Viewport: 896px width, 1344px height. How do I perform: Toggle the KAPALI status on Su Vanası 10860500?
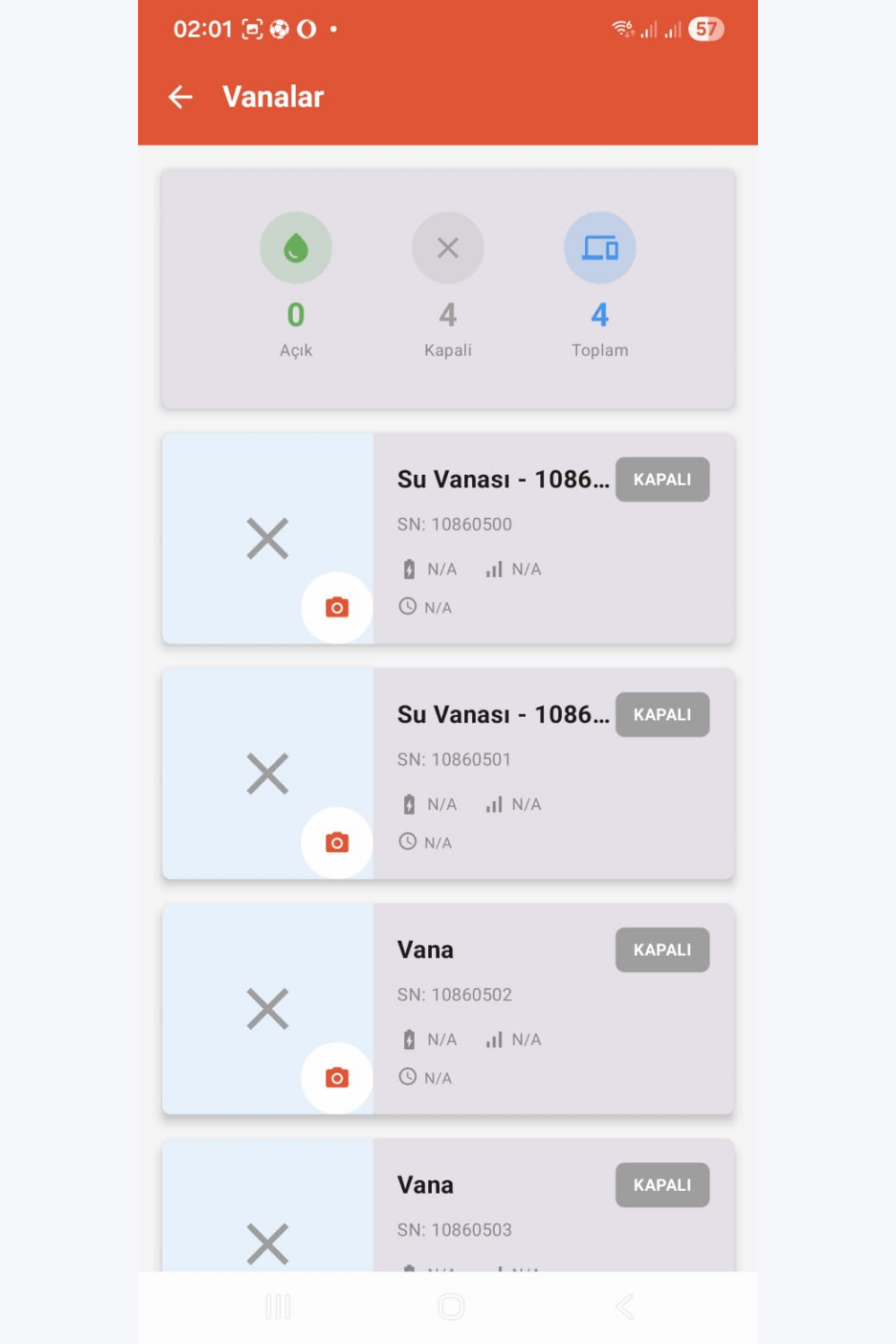[662, 479]
